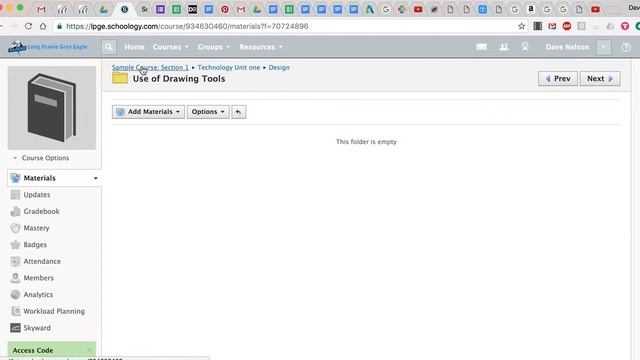Switch to the Amazon browser tab

531,9
